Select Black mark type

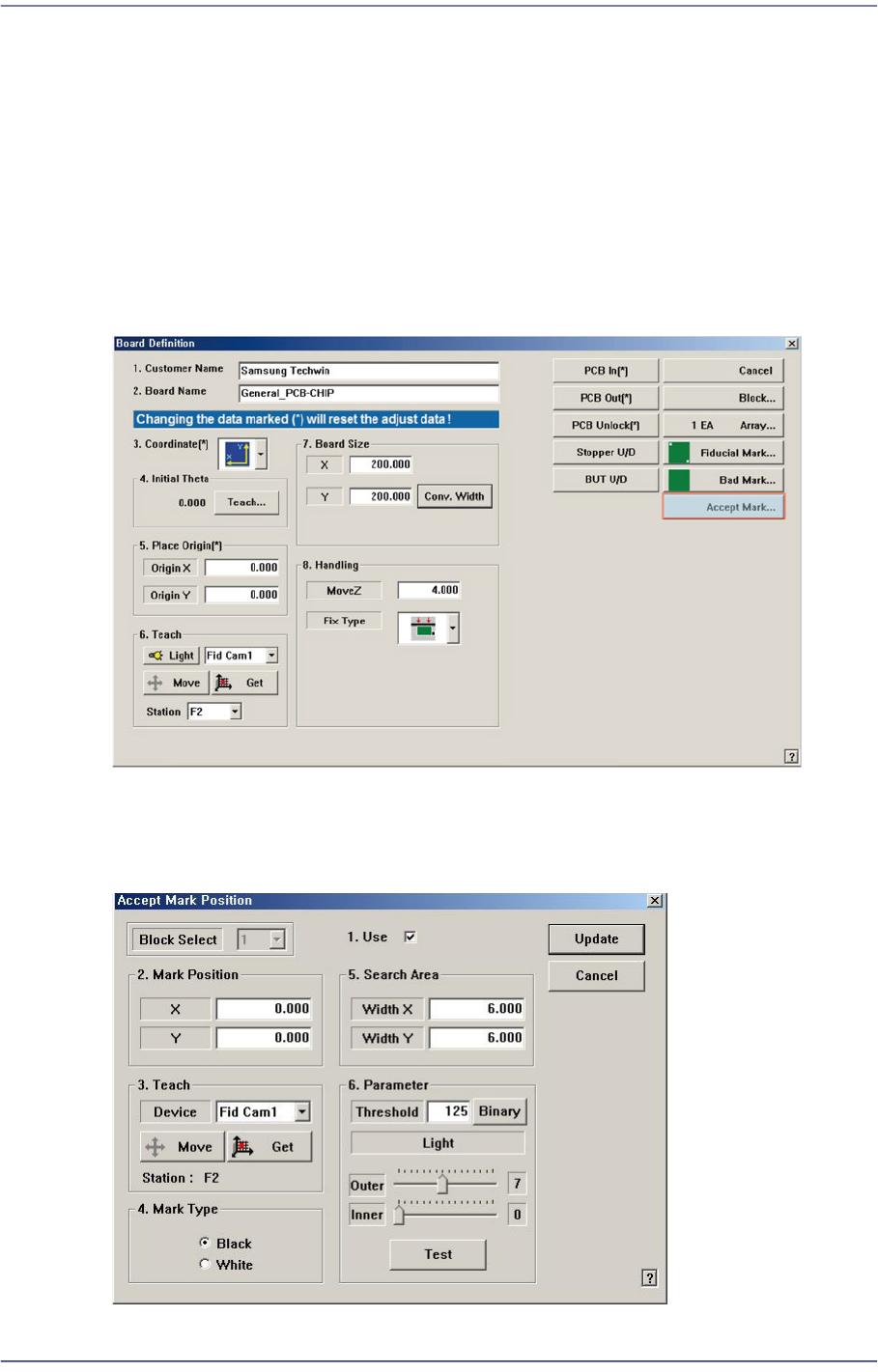205,1243
